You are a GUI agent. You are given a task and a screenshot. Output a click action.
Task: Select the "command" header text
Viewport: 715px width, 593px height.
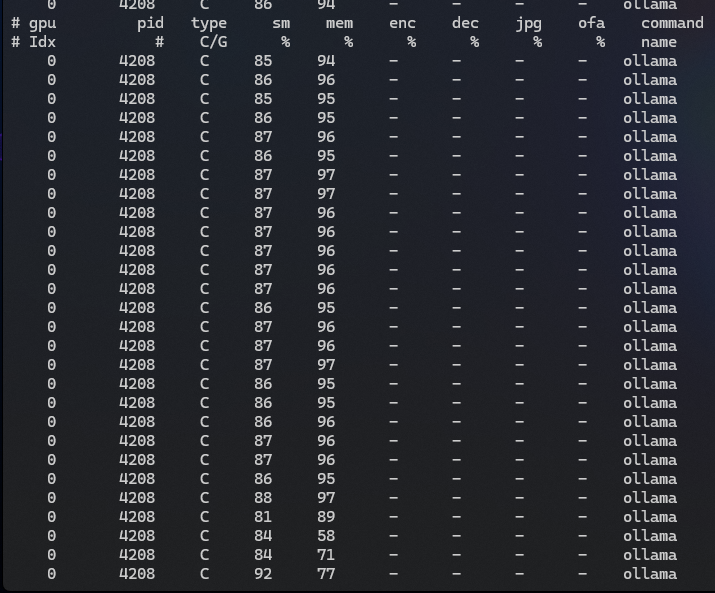click(672, 23)
